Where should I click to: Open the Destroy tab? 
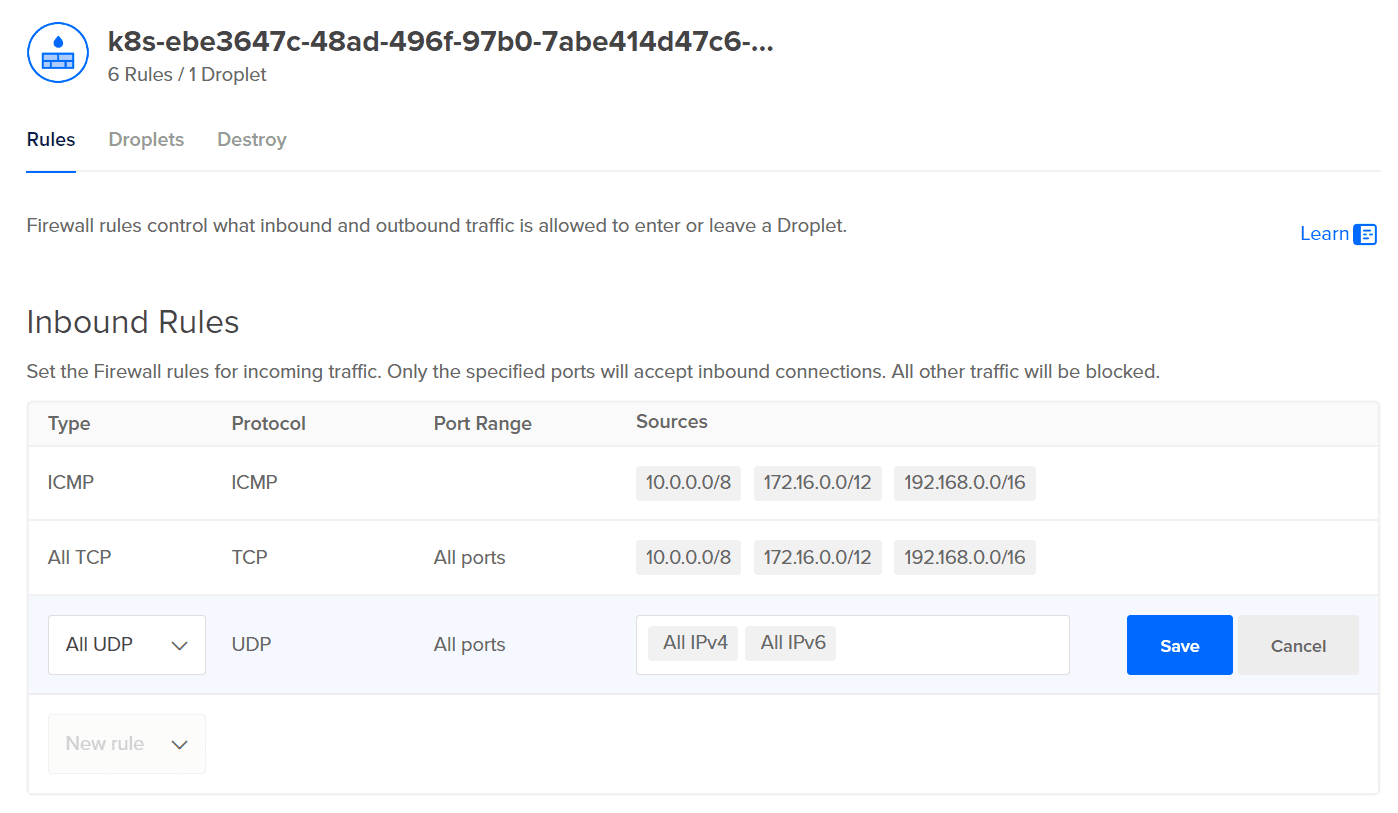coord(252,140)
